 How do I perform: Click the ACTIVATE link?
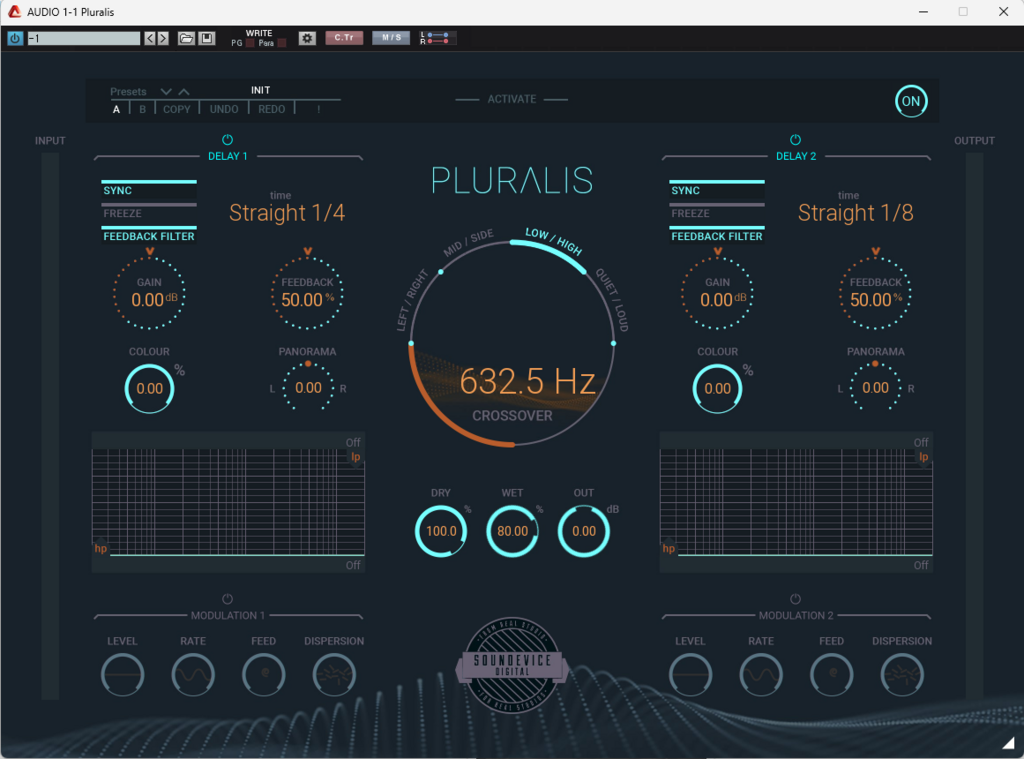(x=512, y=99)
